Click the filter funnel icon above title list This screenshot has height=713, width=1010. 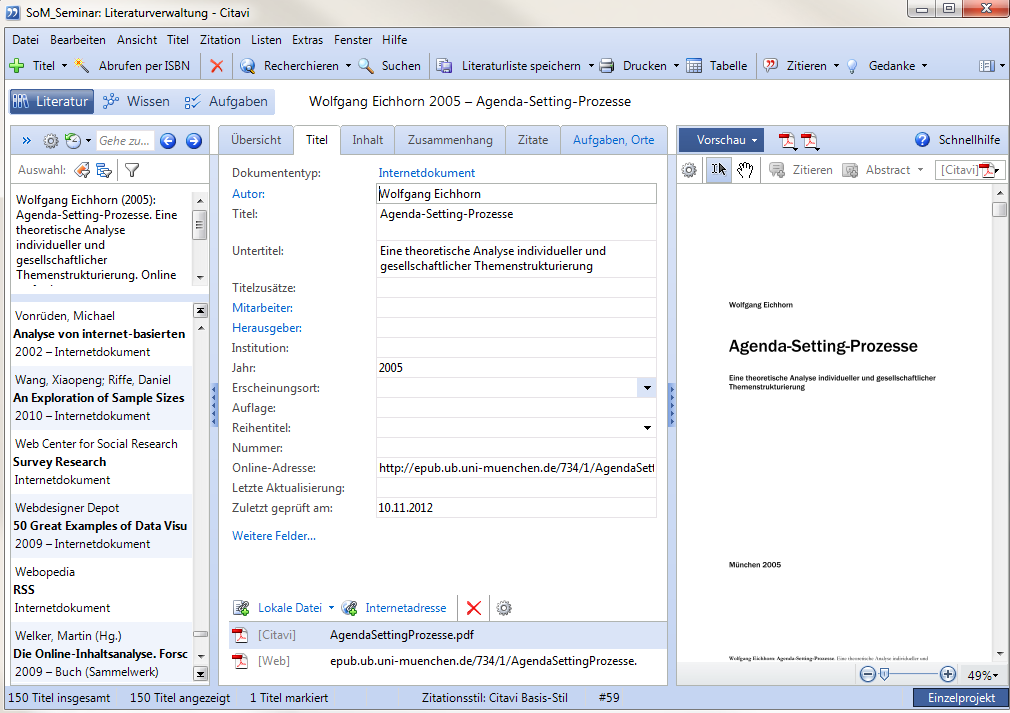point(131,170)
